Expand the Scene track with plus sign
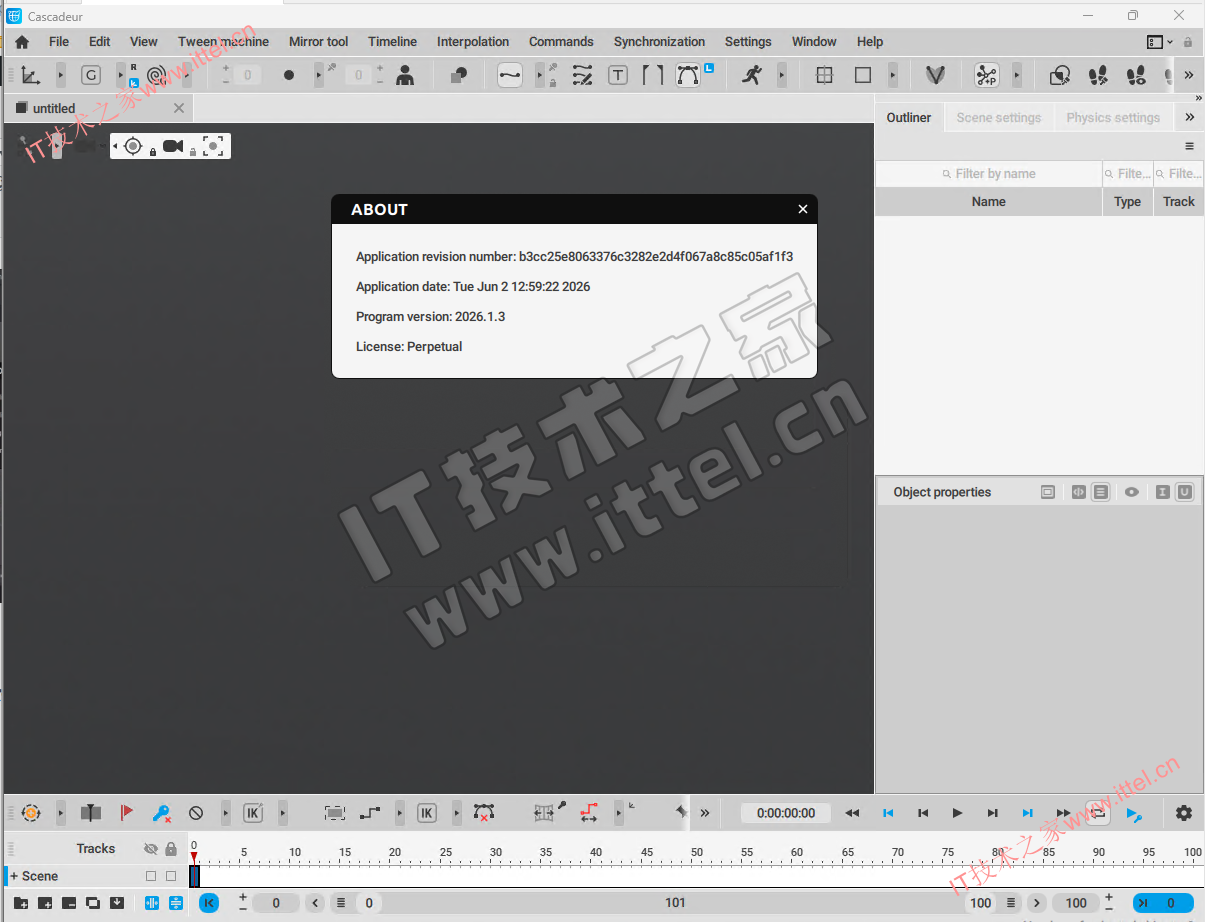Viewport: 1206px width, 922px height. (14, 876)
